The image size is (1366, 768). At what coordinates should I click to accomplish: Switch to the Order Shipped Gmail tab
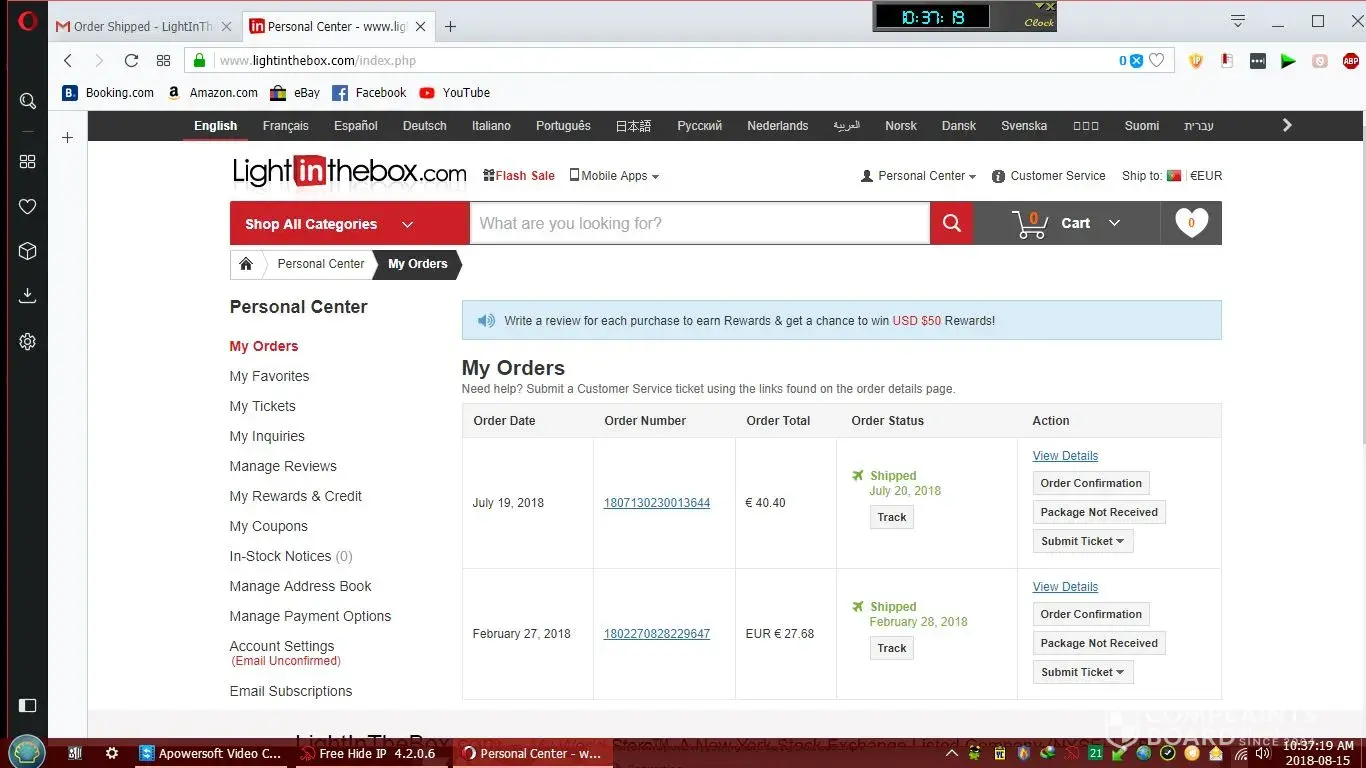(145, 27)
